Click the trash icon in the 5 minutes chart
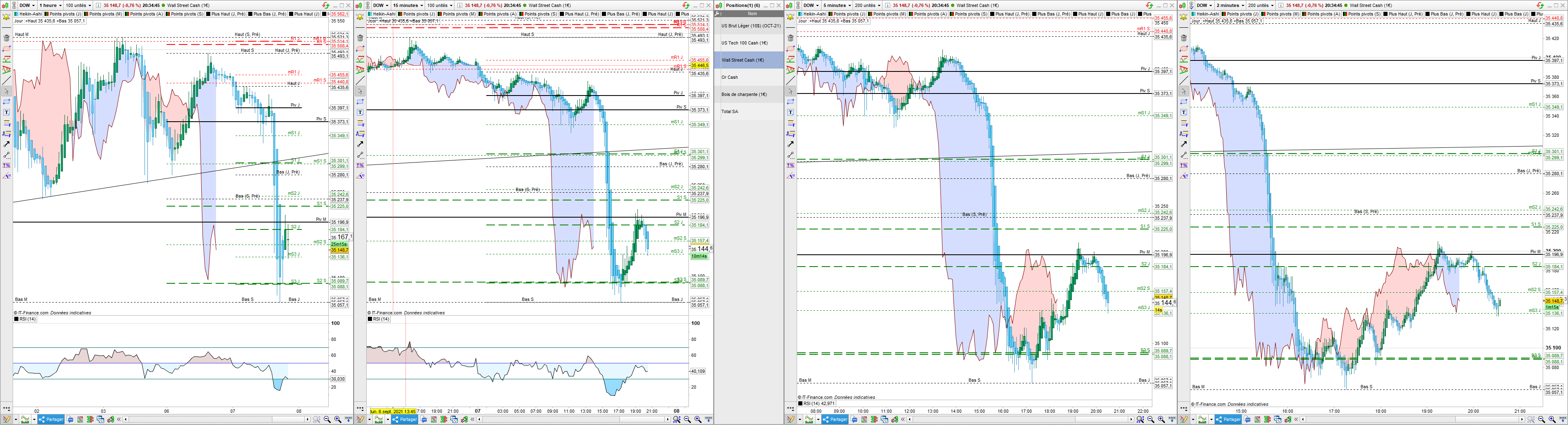 tap(790, 38)
